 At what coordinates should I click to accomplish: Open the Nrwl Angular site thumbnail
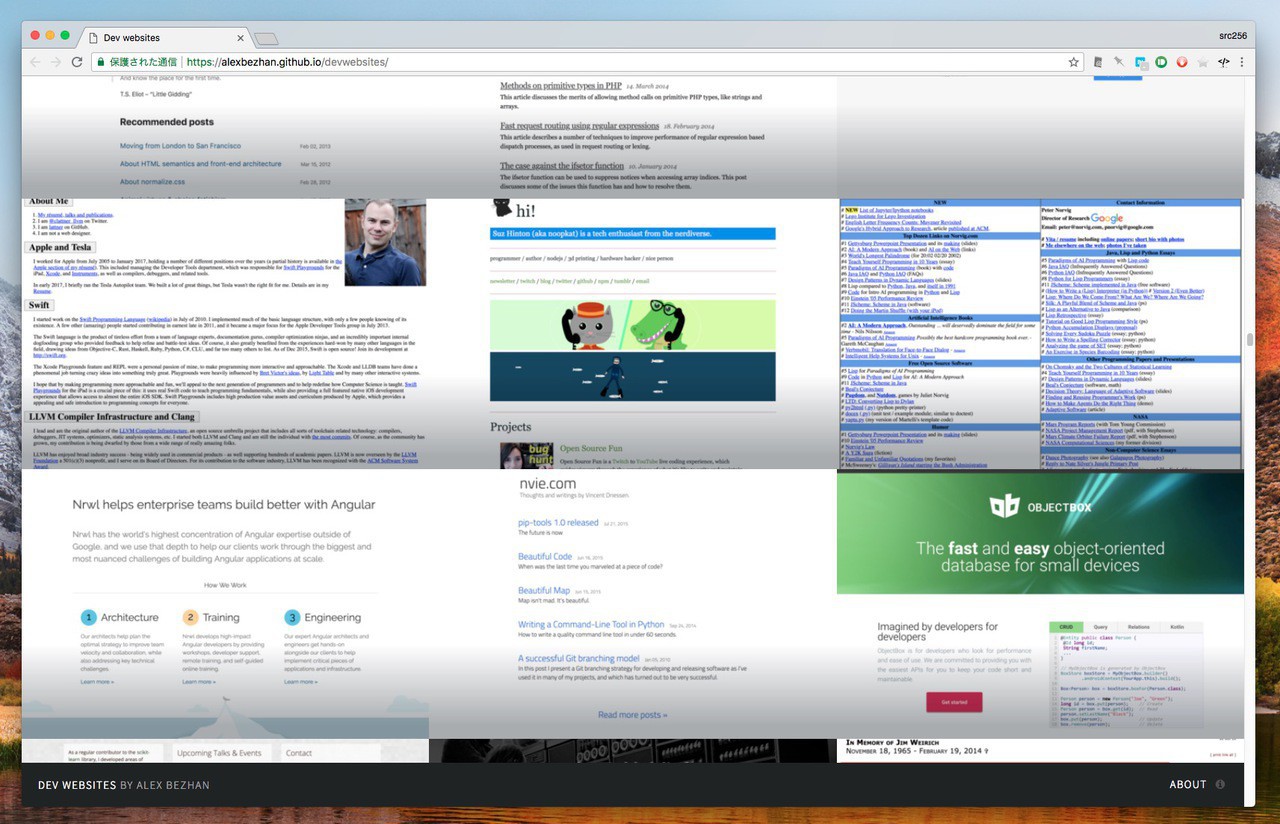pos(225,604)
